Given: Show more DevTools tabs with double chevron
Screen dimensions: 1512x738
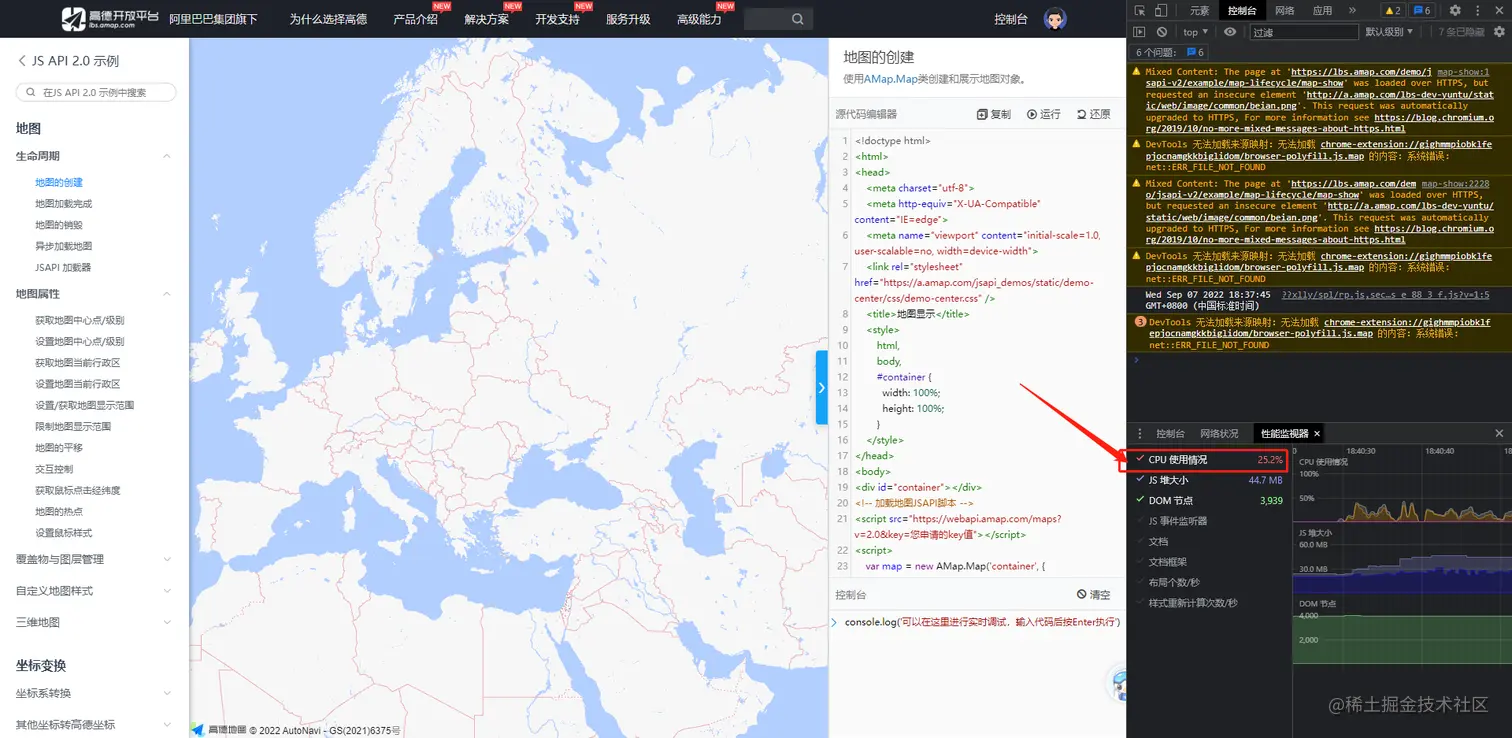Looking at the screenshot, I should coord(1352,10).
